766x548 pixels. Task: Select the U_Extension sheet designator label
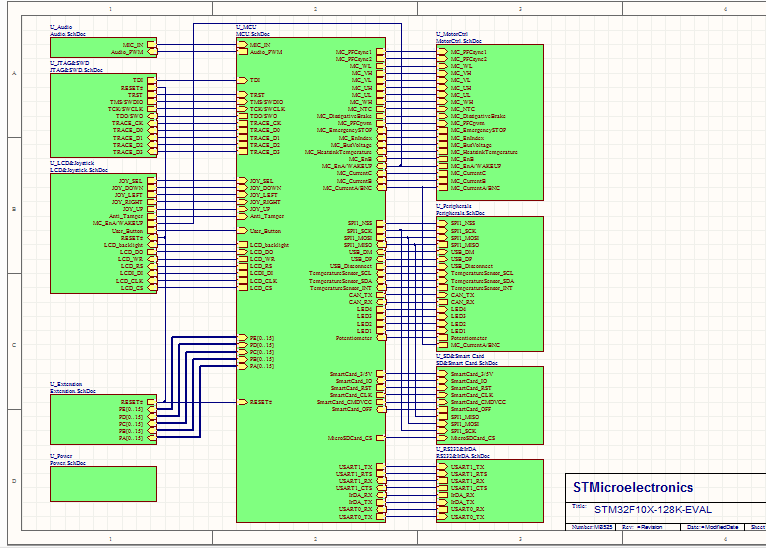(66, 384)
